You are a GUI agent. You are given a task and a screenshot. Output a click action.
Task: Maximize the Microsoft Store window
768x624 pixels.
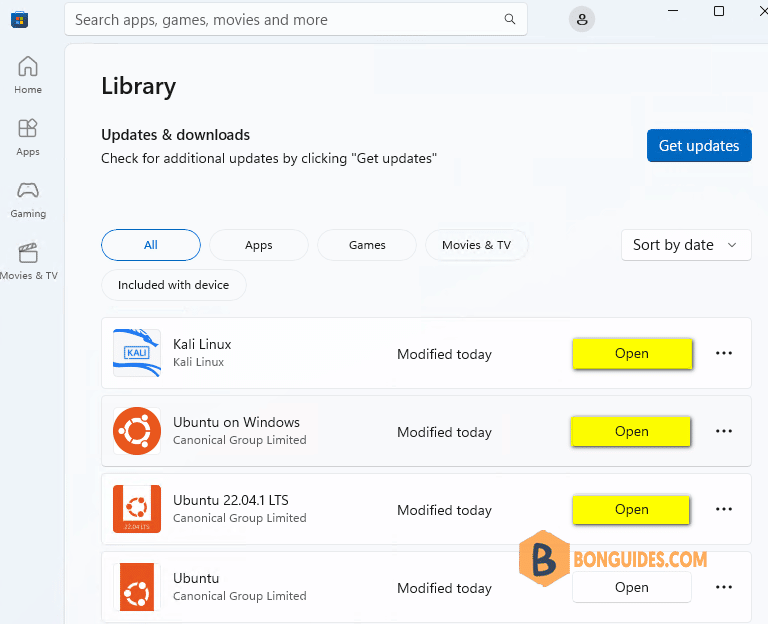pyautogui.click(x=719, y=11)
